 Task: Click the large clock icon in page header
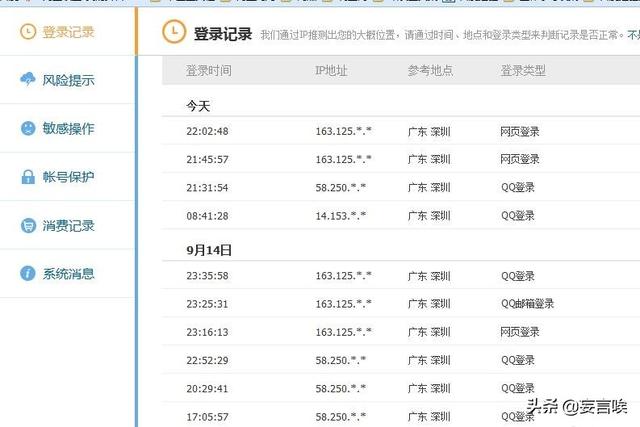click(x=174, y=32)
